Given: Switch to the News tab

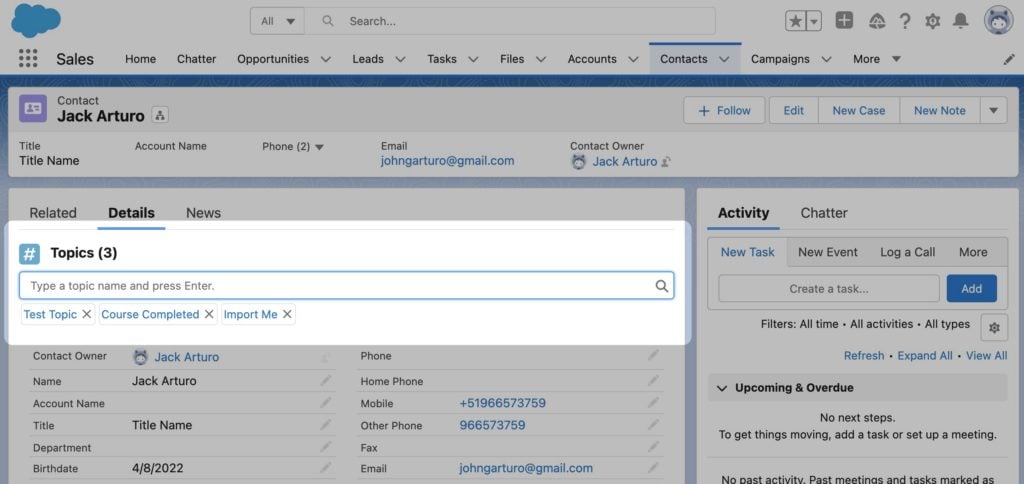Looking at the screenshot, I should click(203, 212).
